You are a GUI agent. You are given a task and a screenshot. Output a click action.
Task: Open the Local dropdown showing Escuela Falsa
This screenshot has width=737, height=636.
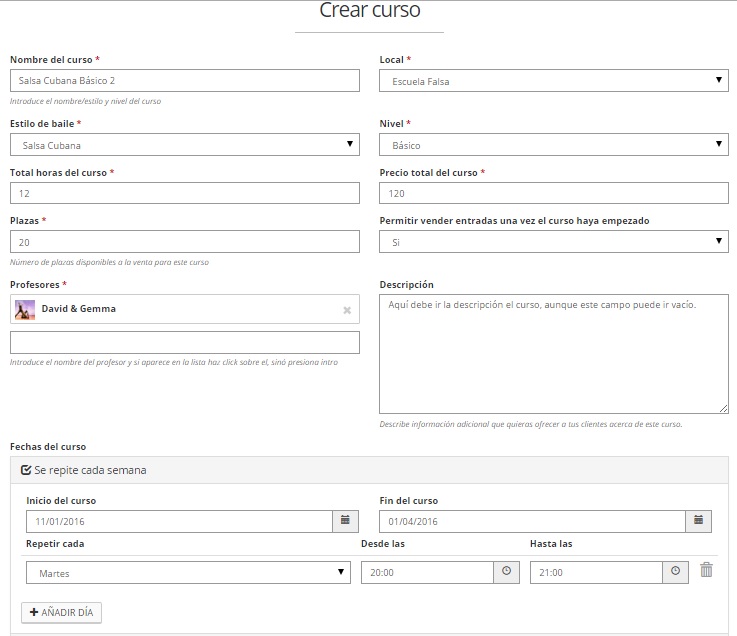(x=553, y=81)
